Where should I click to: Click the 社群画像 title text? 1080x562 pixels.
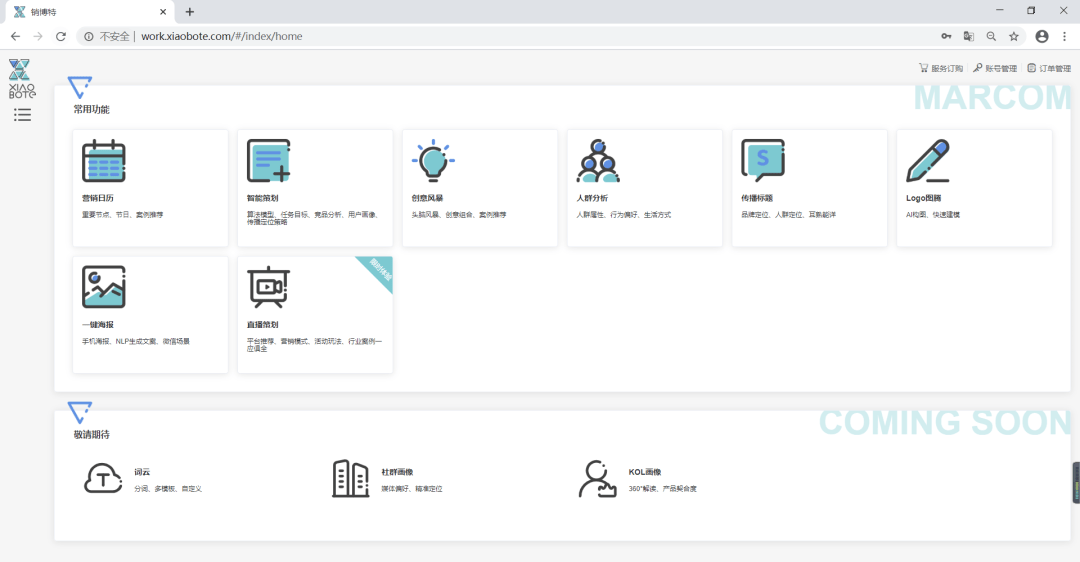[x=397, y=472]
